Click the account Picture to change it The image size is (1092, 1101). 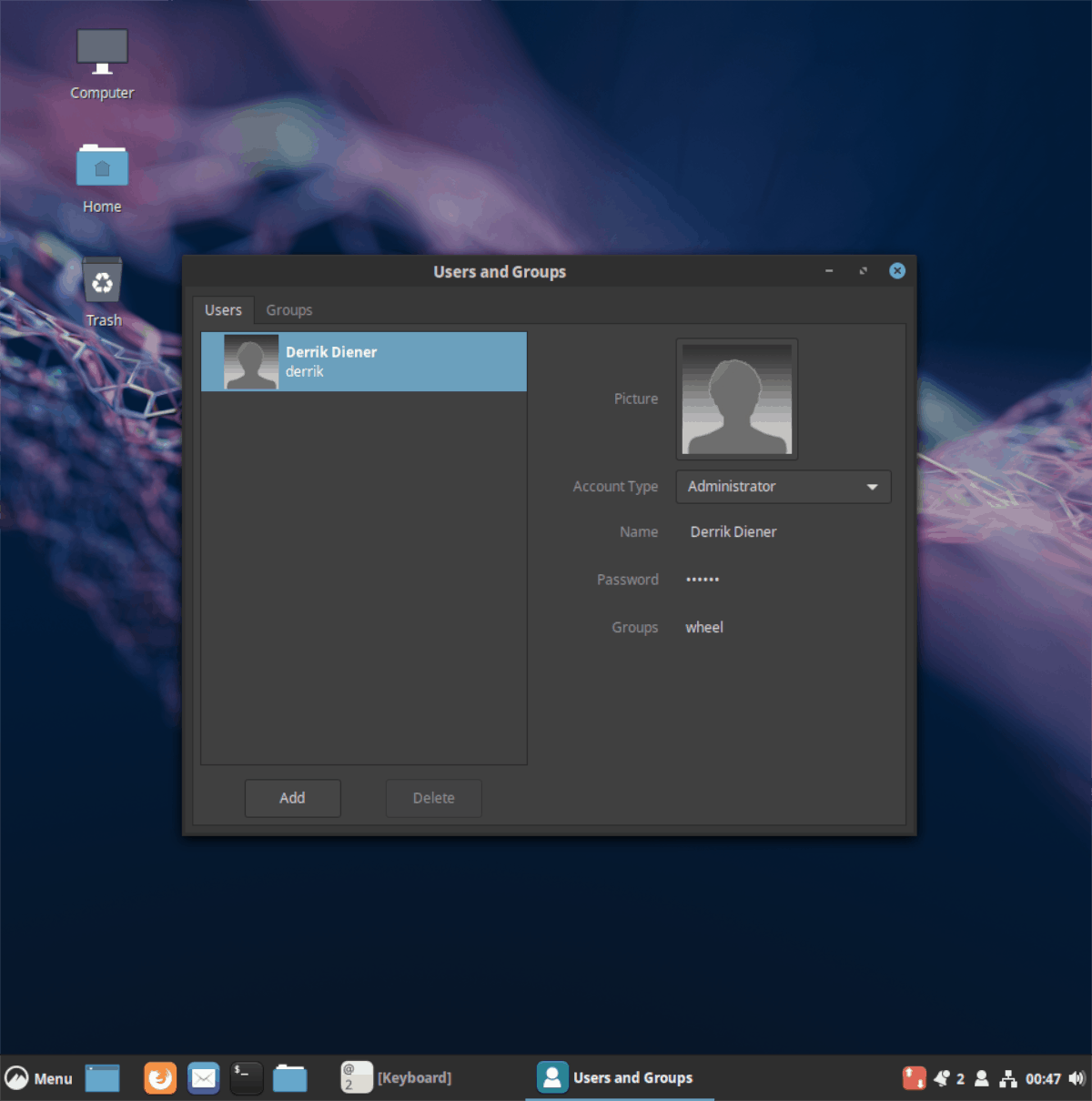point(736,399)
